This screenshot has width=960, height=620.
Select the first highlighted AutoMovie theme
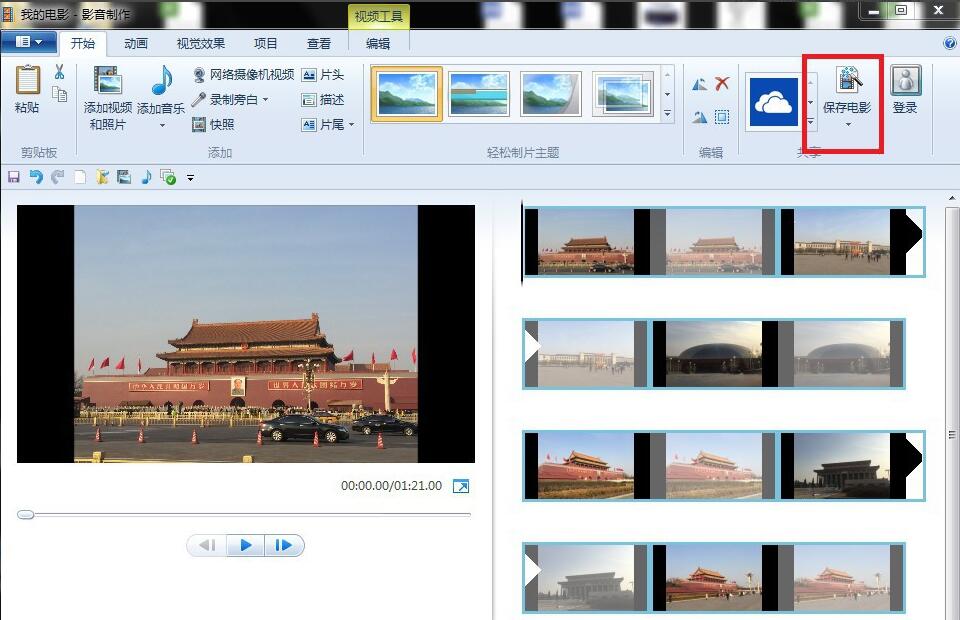(407, 94)
